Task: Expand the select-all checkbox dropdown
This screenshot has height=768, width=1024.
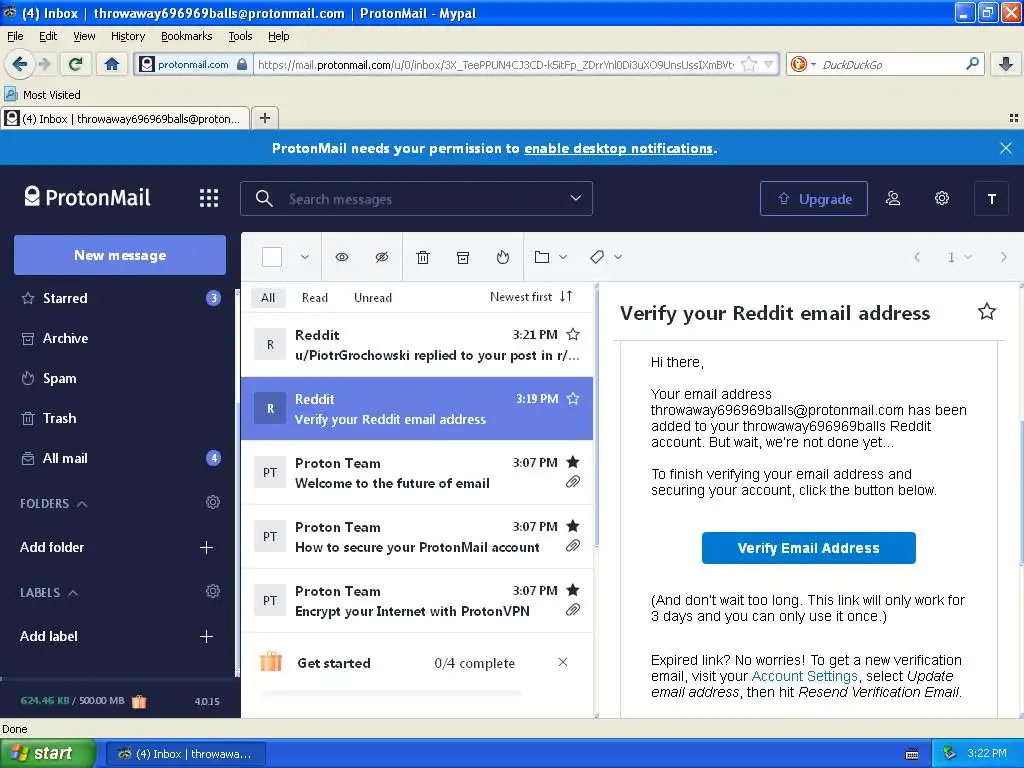Action: [x=304, y=257]
